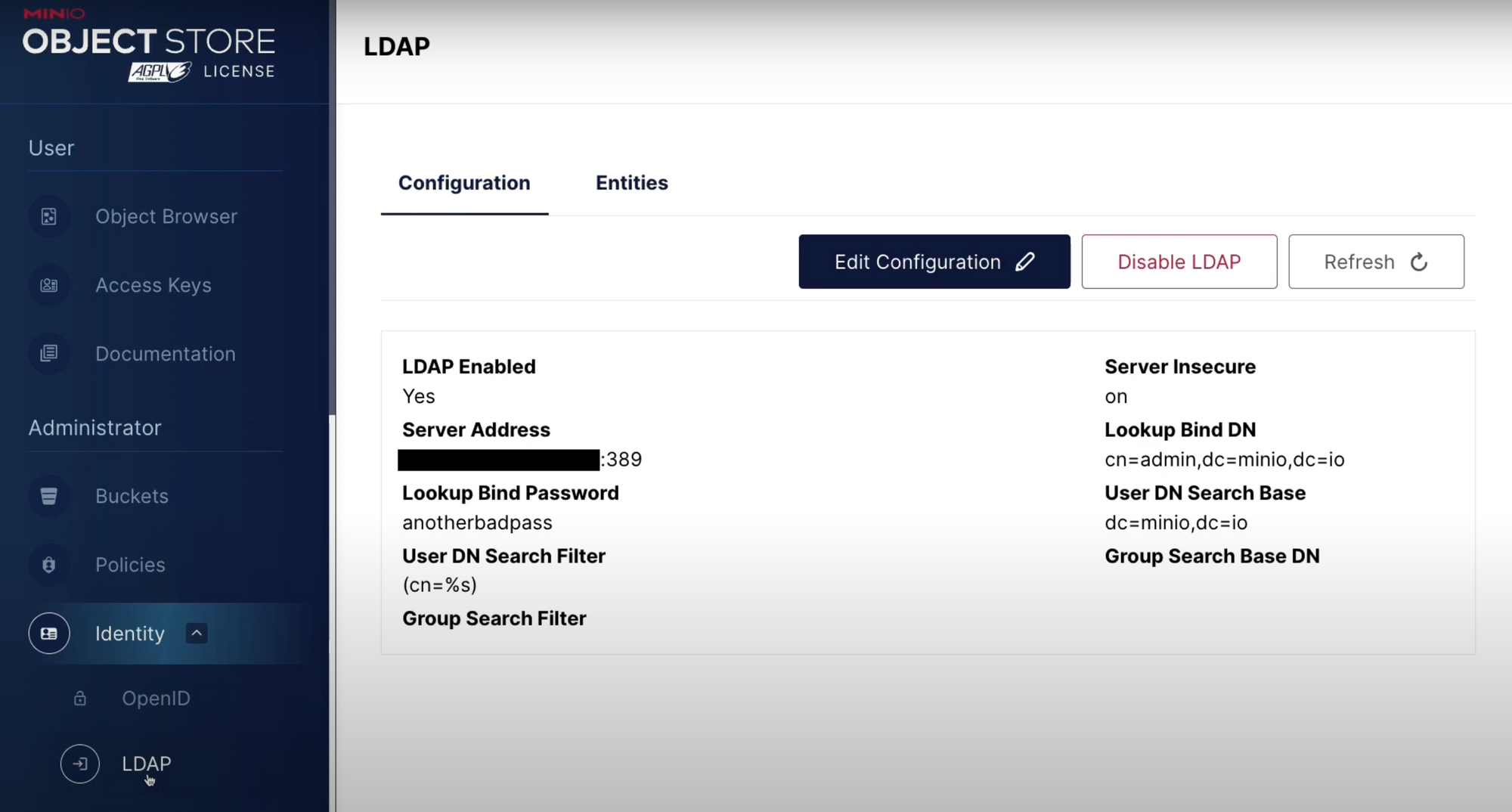1512x812 pixels.
Task: Click the Identity card icon
Action: pos(49,634)
